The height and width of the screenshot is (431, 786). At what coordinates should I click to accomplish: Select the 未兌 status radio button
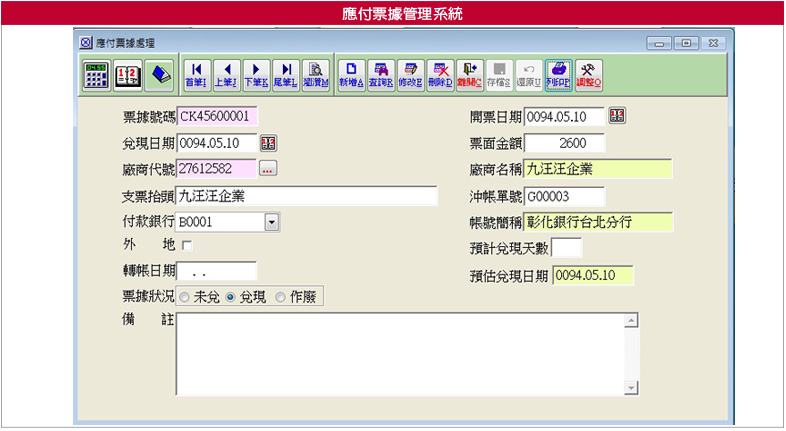(185, 297)
